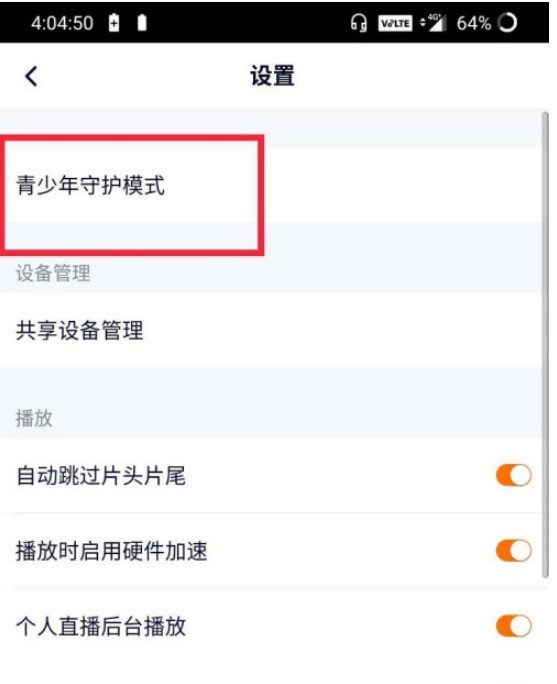The image size is (557, 684).
Task: Tap the 4:04:50 clock in status bar
Action: tap(62, 23)
